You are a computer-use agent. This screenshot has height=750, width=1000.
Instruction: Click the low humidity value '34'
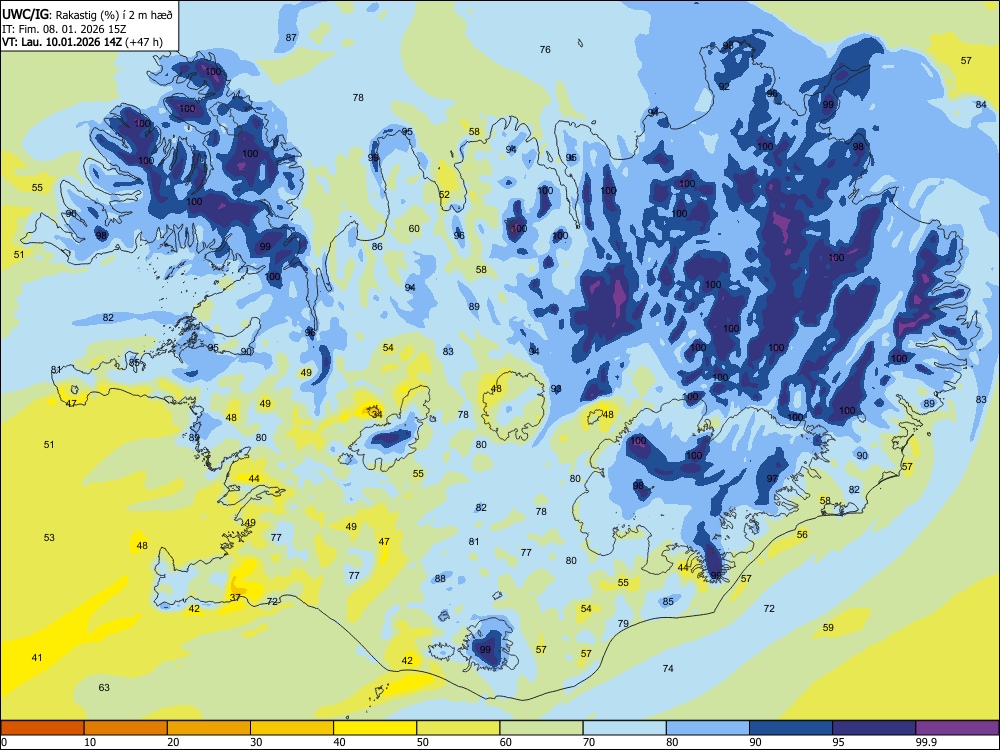(x=377, y=415)
